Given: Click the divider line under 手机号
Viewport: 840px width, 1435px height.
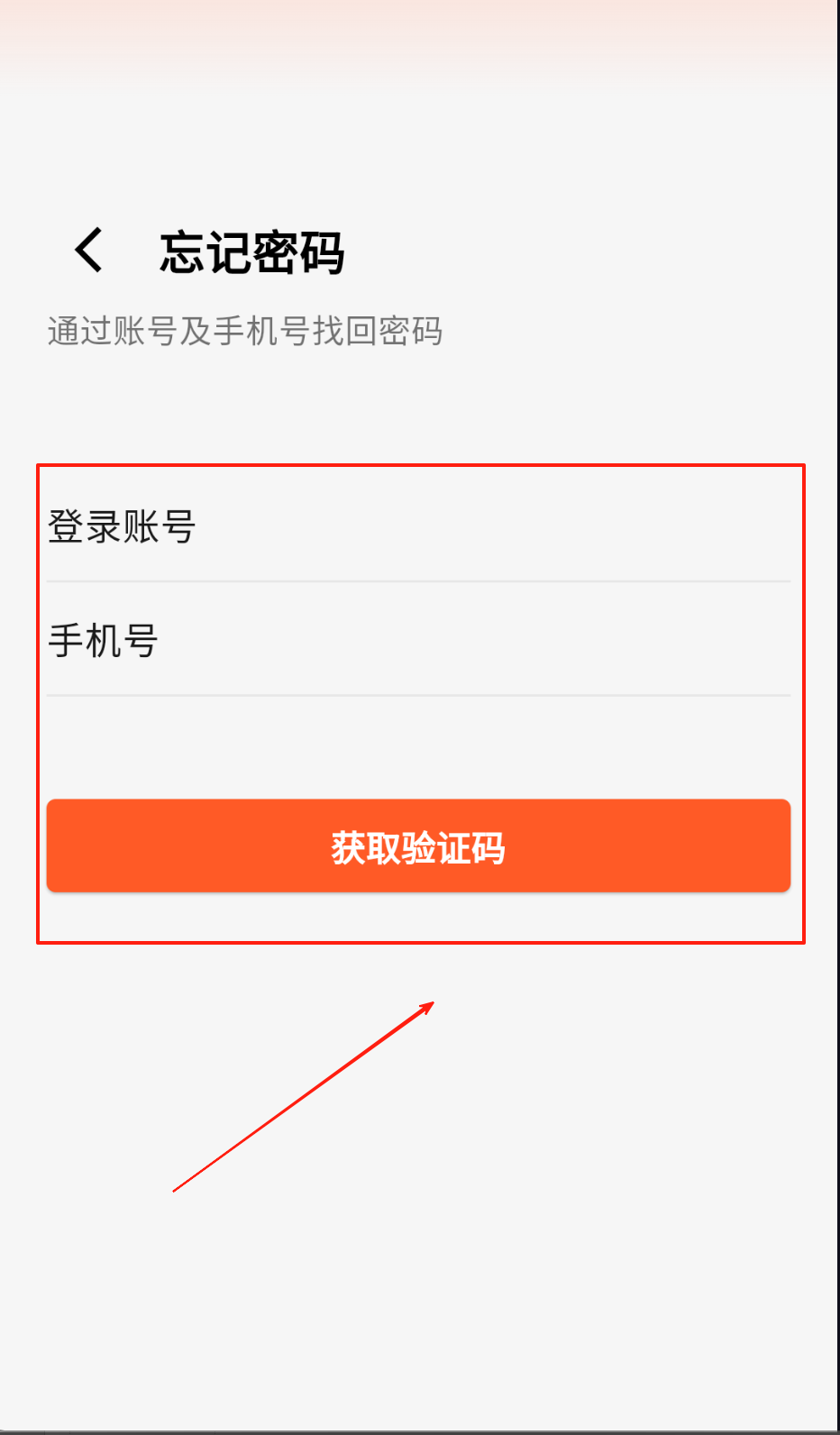Looking at the screenshot, I should (418, 695).
